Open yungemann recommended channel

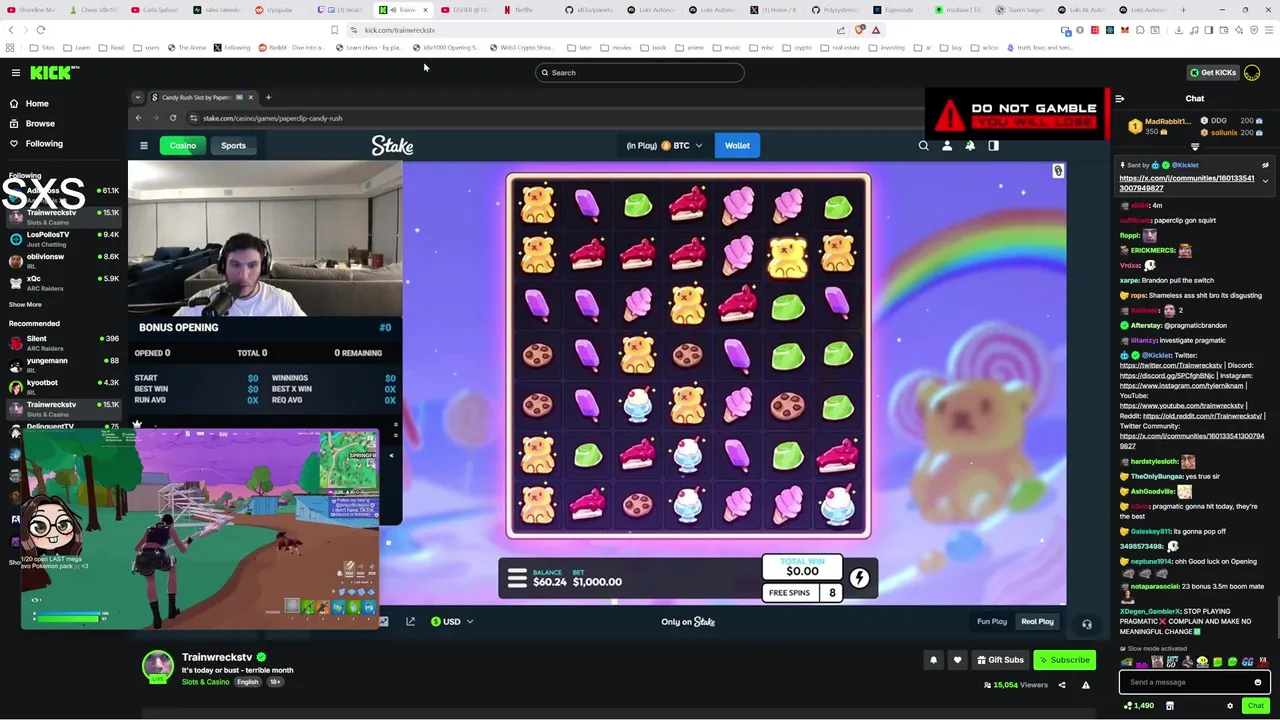(62, 364)
